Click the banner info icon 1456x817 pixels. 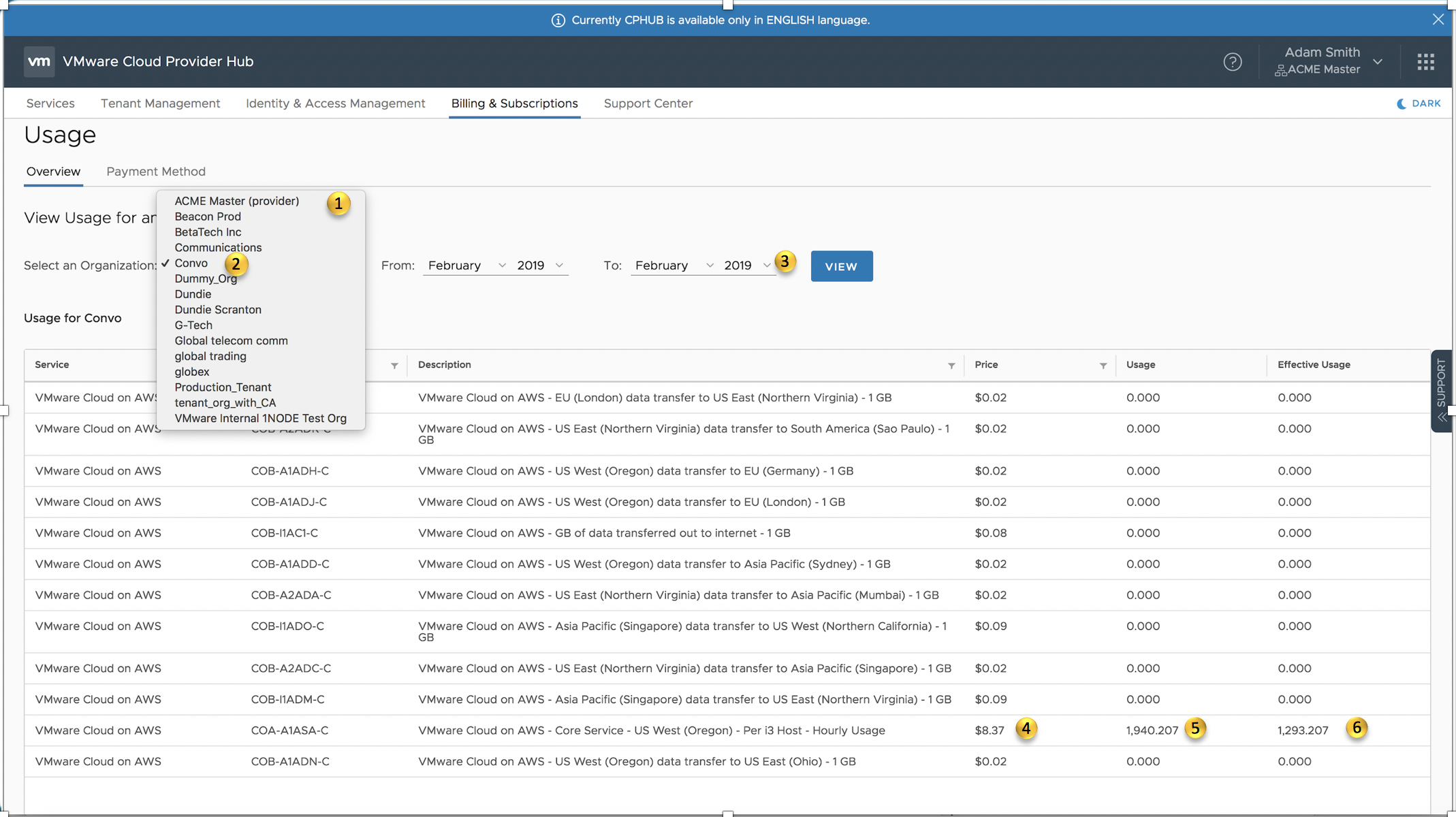tap(558, 20)
